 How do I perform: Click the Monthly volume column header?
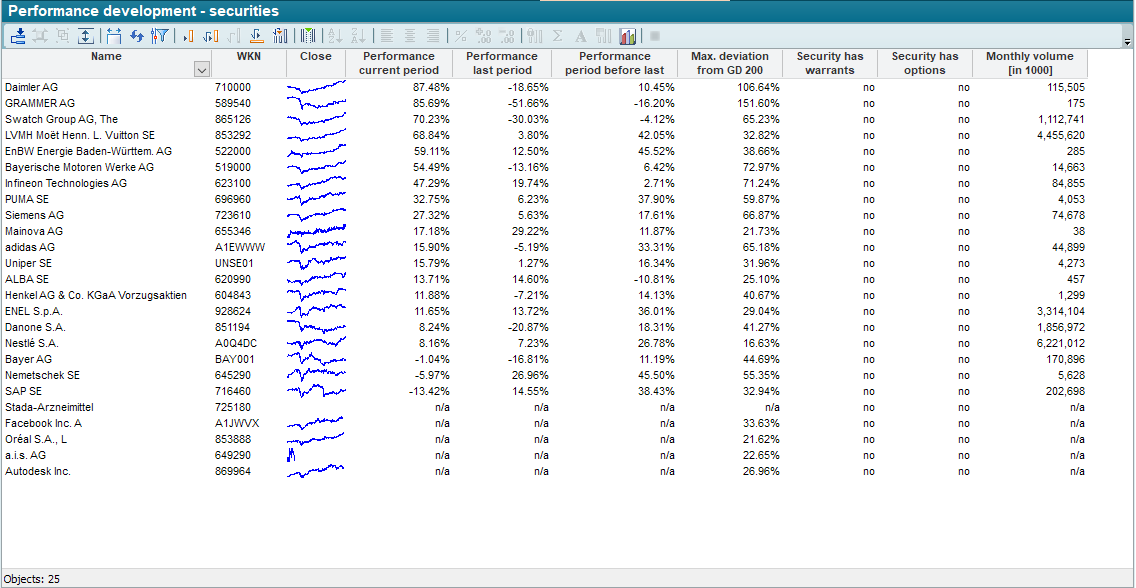click(x=1029, y=63)
